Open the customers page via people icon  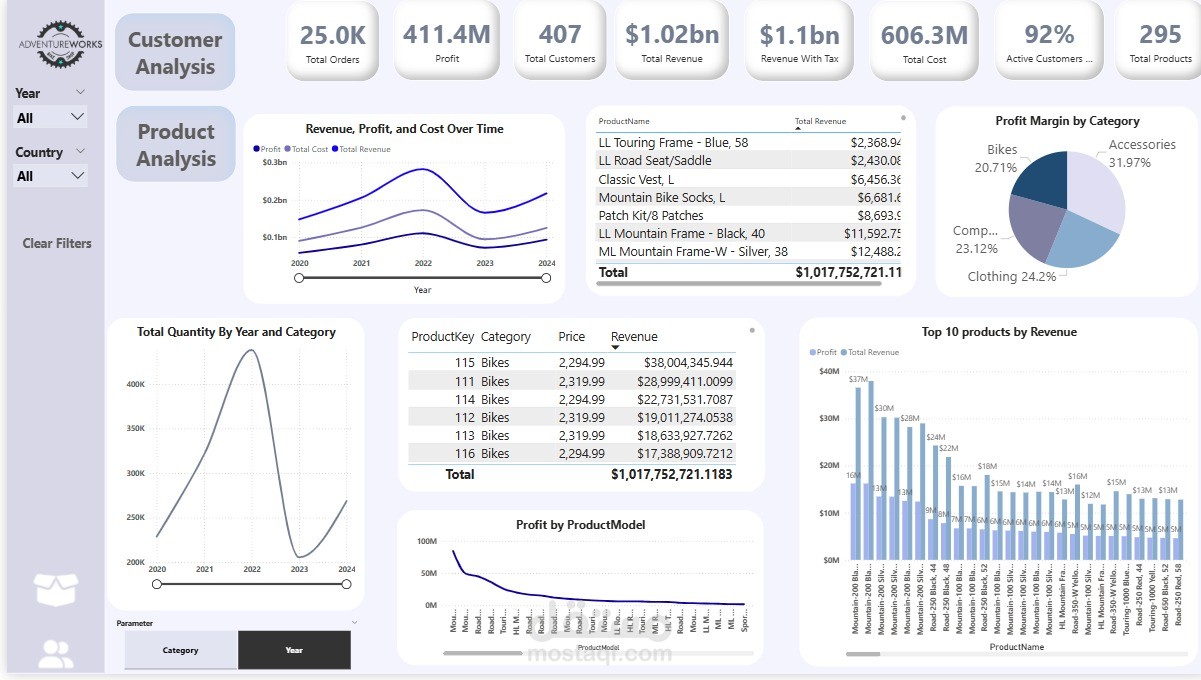click(55, 654)
